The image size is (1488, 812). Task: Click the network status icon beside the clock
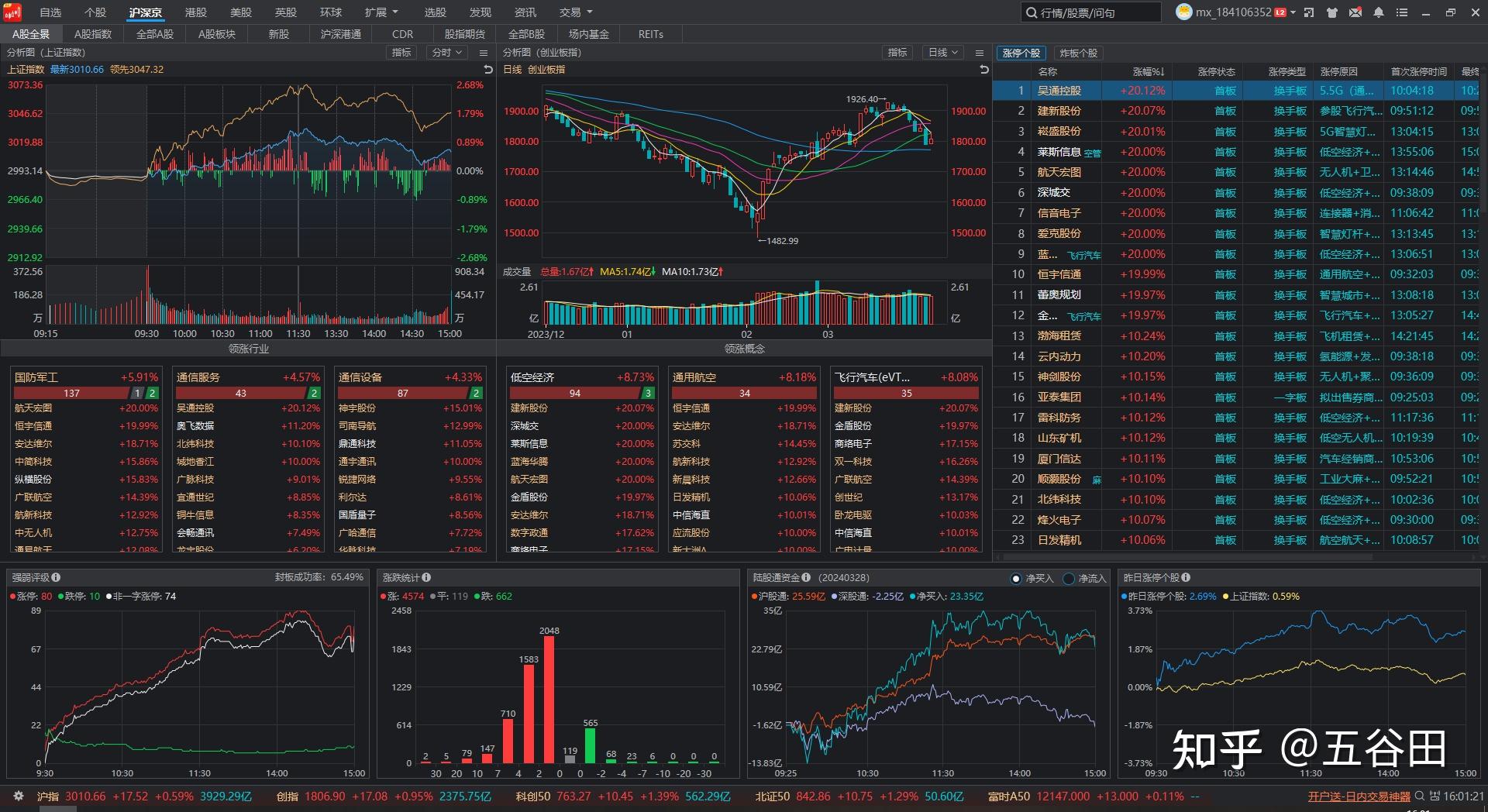click(1435, 797)
